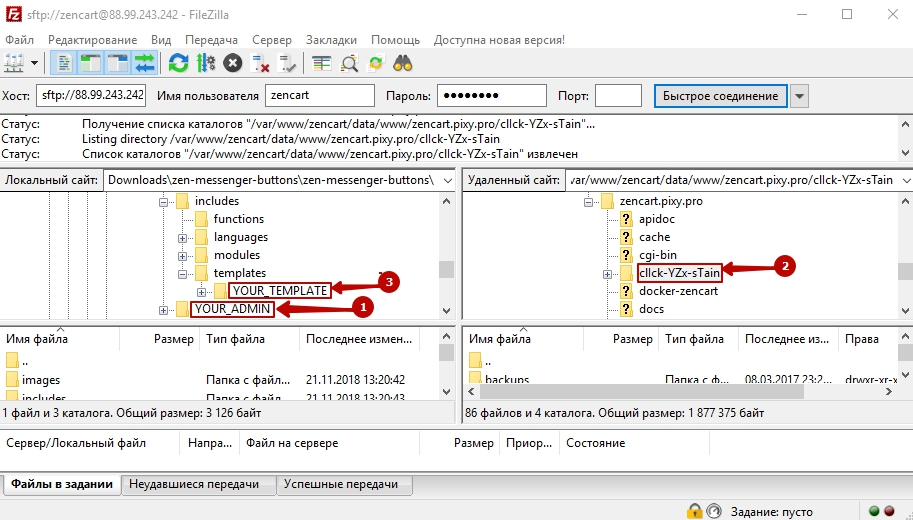The image size is (913, 520).
Task: Collapse the includes folder in local tree
Action: pyautogui.click(x=164, y=202)
